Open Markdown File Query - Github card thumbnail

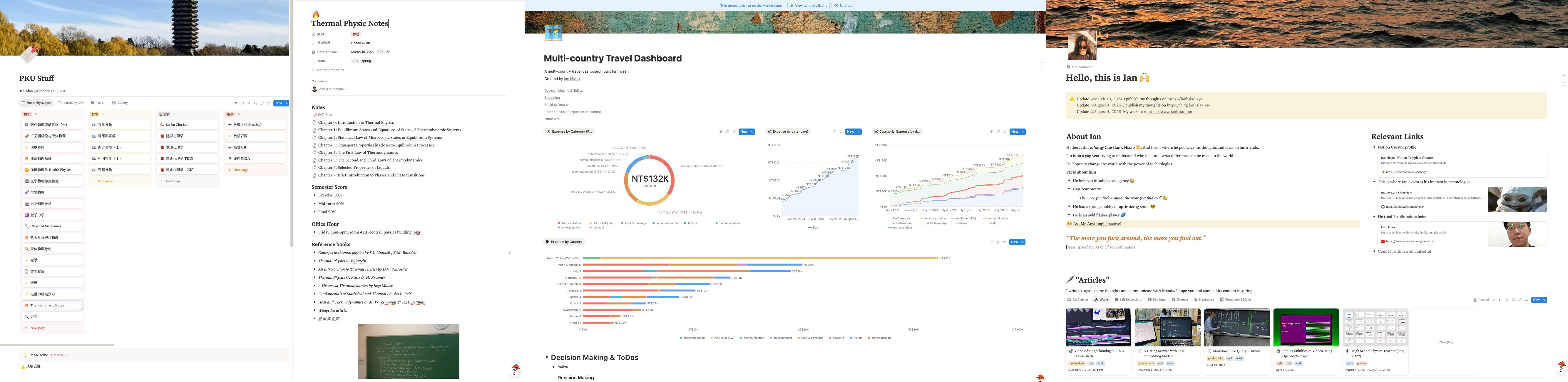pyautogui.click(x=1236, y=327)
